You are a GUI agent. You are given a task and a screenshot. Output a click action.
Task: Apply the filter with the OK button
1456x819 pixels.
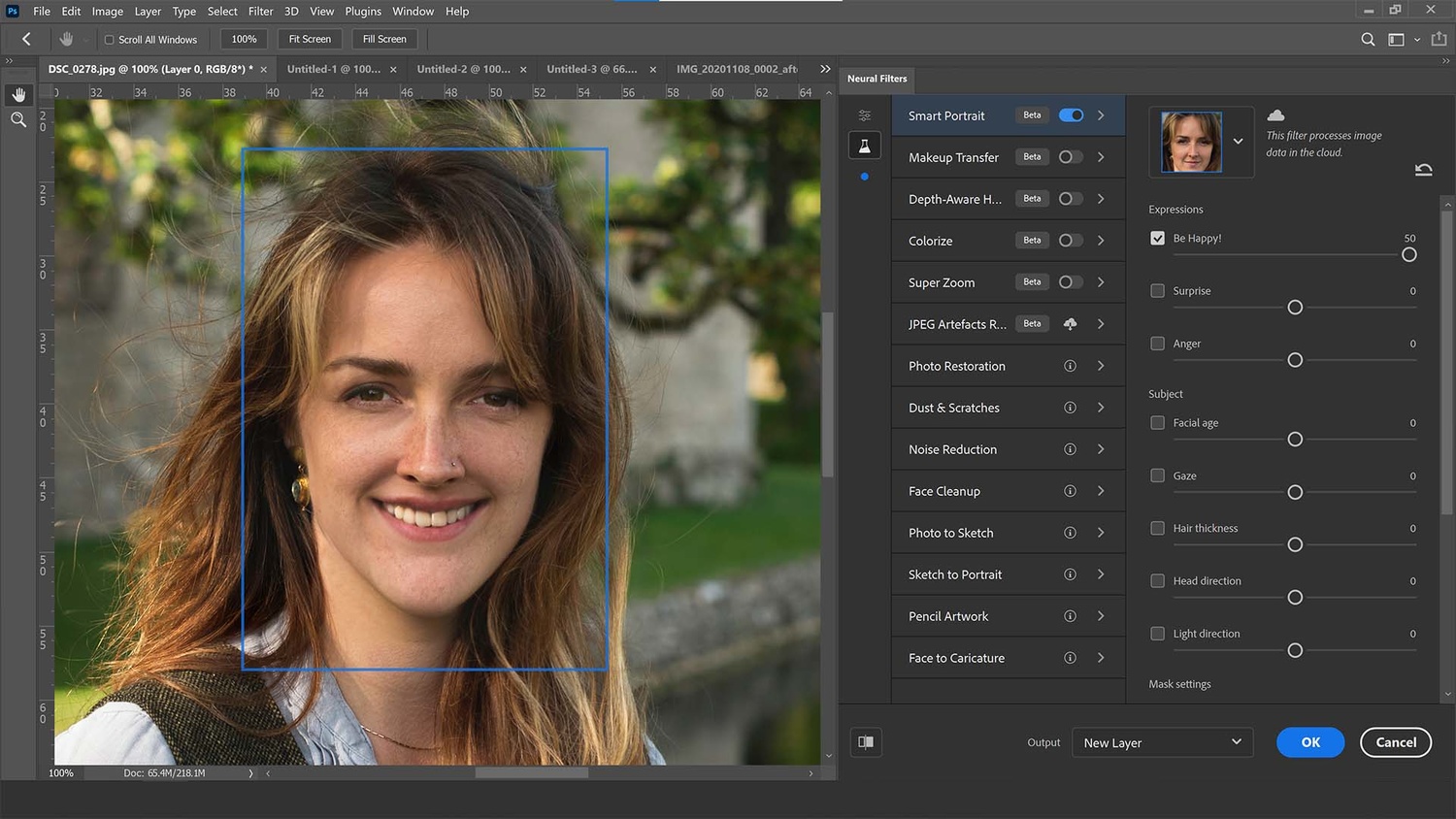click(1309, 741)
